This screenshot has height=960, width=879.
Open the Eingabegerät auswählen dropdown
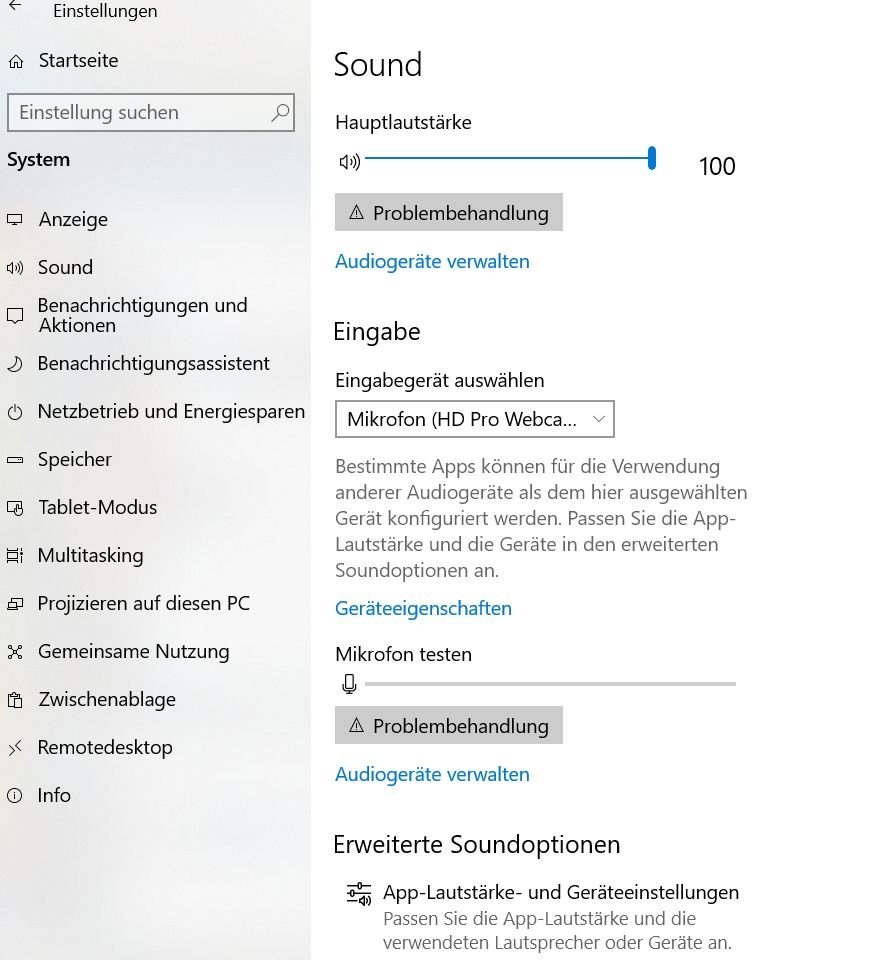[x=474, y=420]
